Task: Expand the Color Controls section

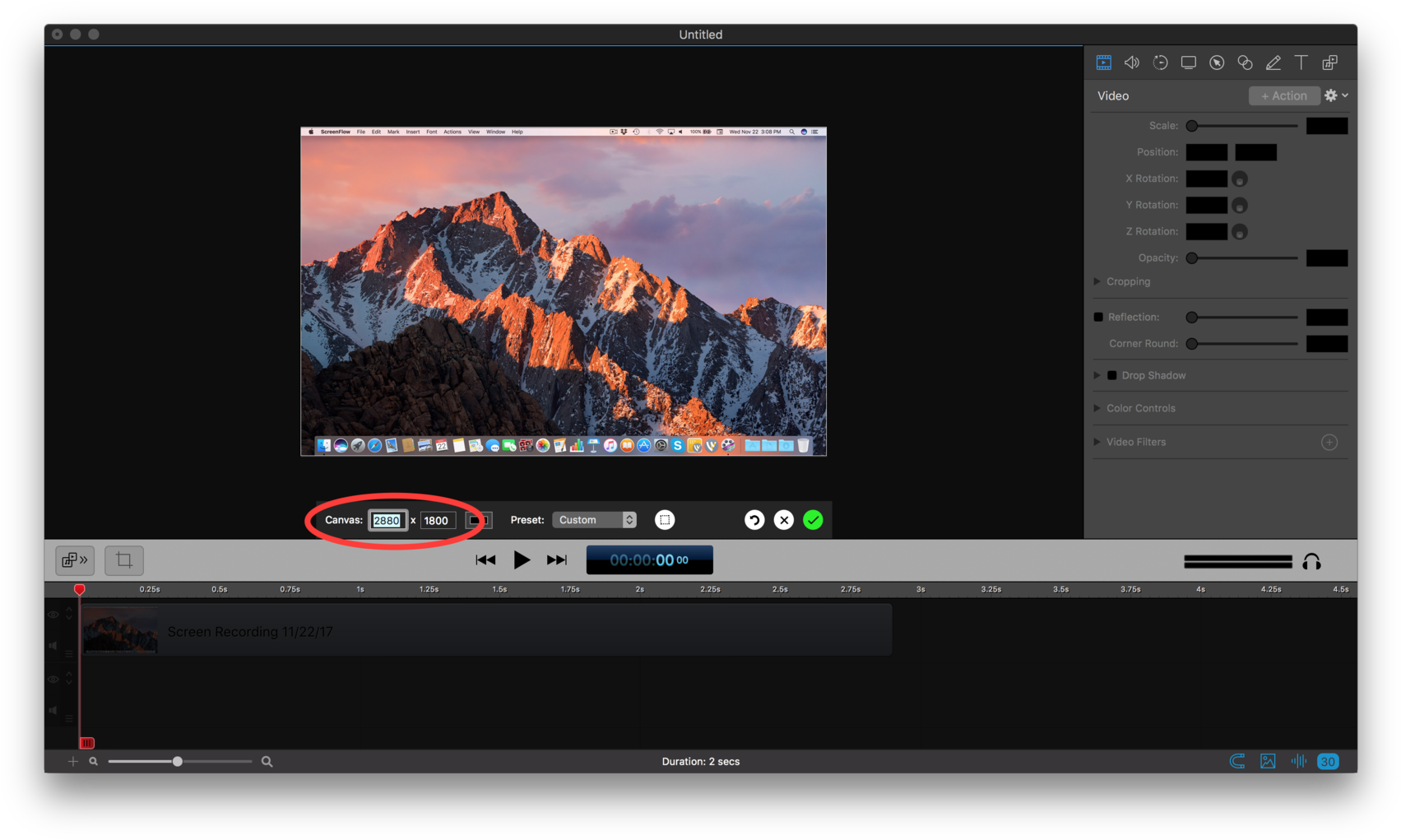Action: pyautogui.click(x=1097, y=408)
